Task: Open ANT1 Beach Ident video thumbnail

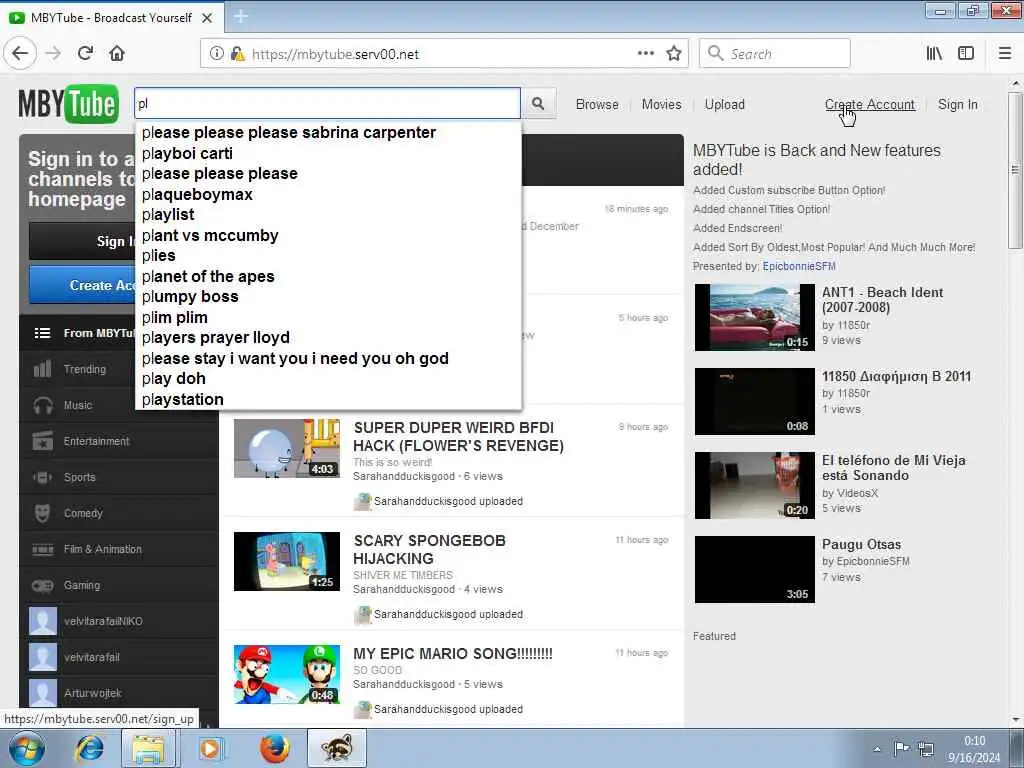Action: point(754,317)
